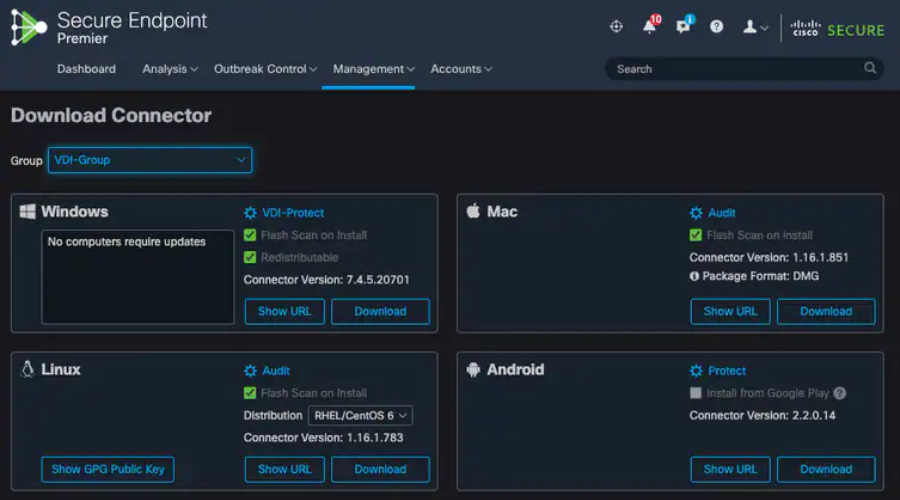Click Mac Show URL button

pos(731,311)
